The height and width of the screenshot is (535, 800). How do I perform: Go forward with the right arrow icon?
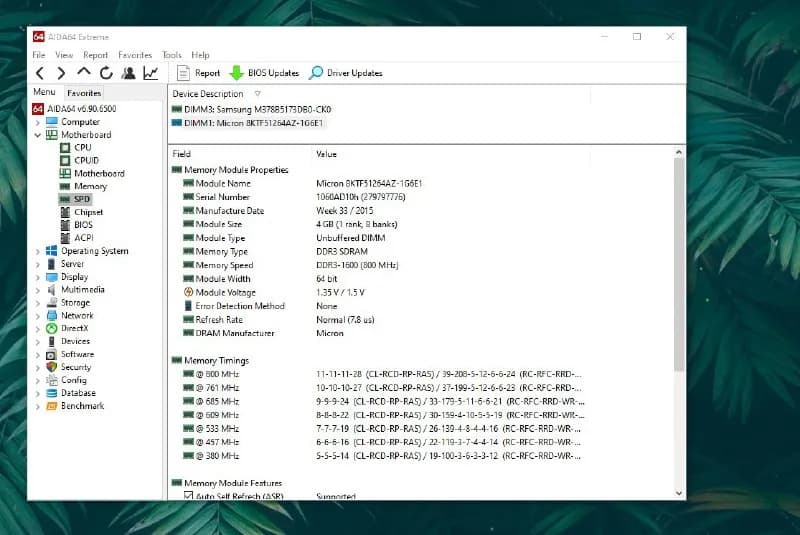coord(61,73)
